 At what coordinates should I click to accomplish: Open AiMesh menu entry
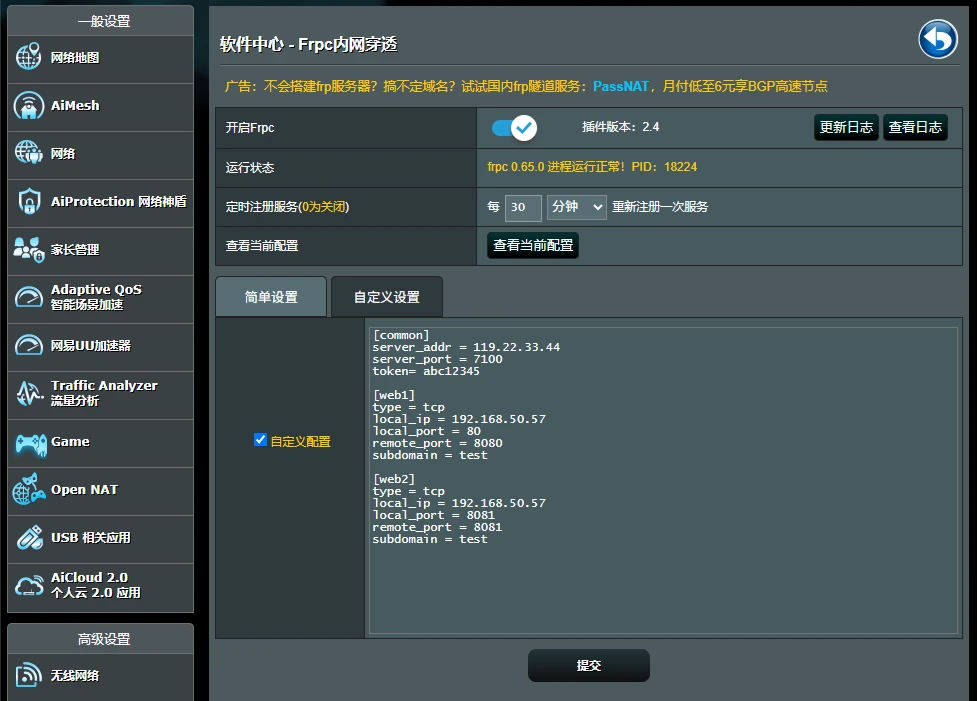point(100,107)
